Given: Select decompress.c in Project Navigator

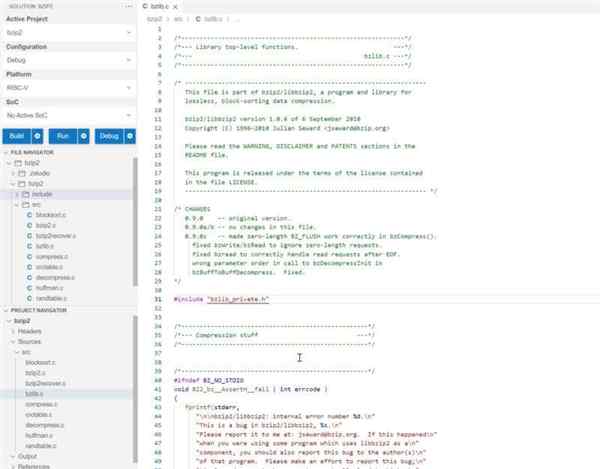Looking at the screenshot, I should point(44,425).
